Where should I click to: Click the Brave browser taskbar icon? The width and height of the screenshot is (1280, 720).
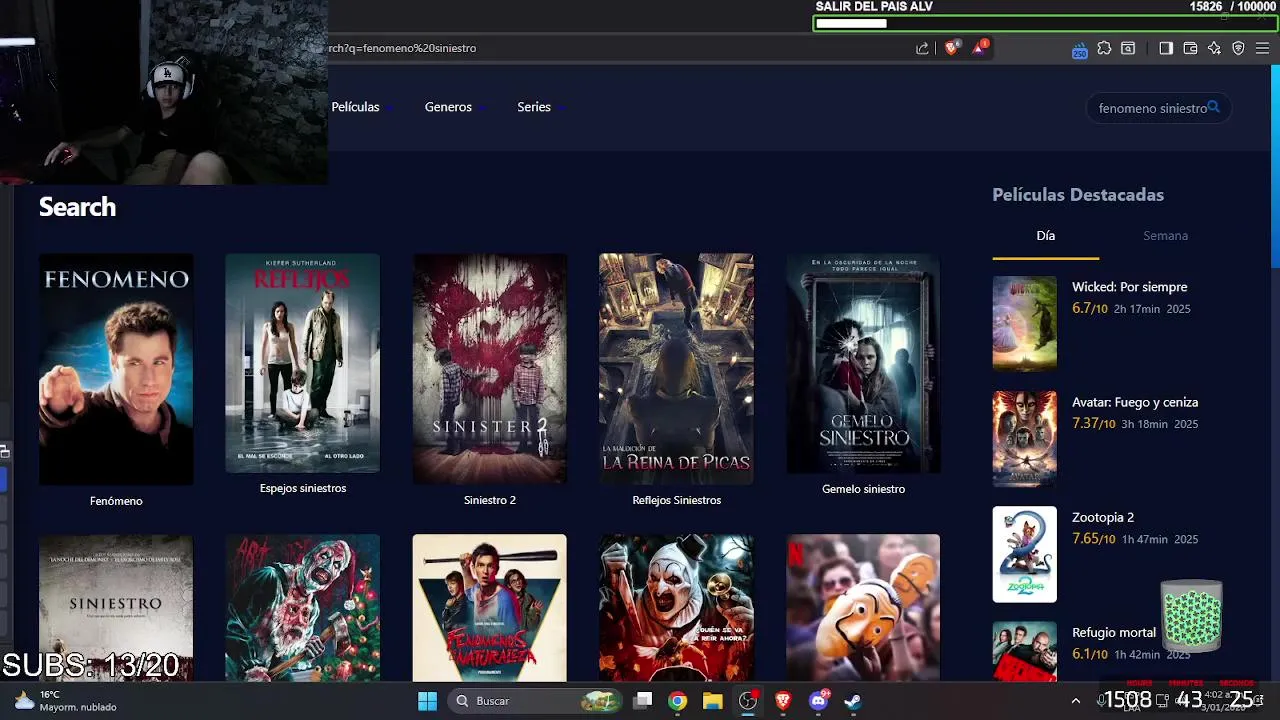coord(783,701)
